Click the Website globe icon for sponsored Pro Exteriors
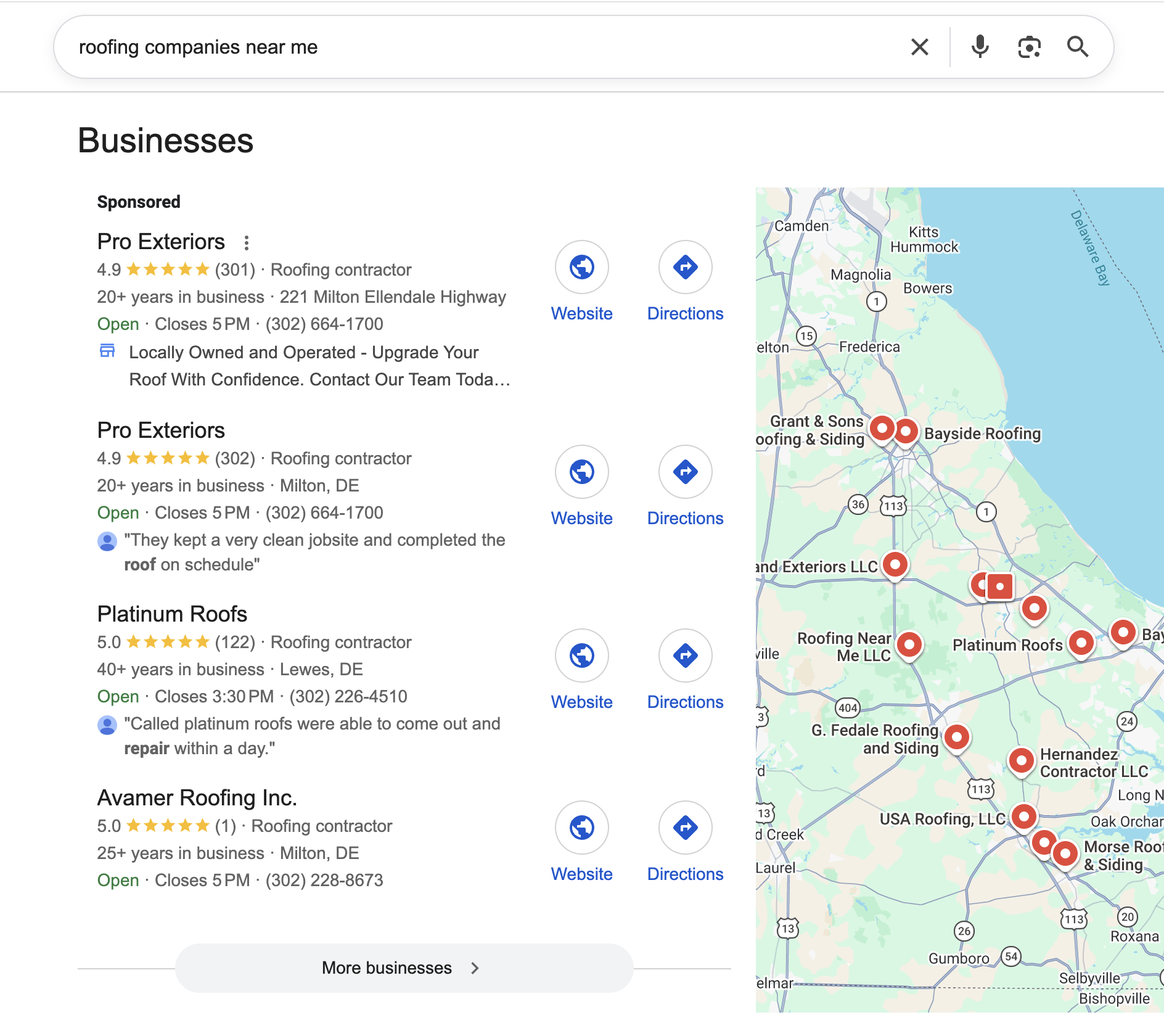 pyautogui.click(x=582, y=267)
